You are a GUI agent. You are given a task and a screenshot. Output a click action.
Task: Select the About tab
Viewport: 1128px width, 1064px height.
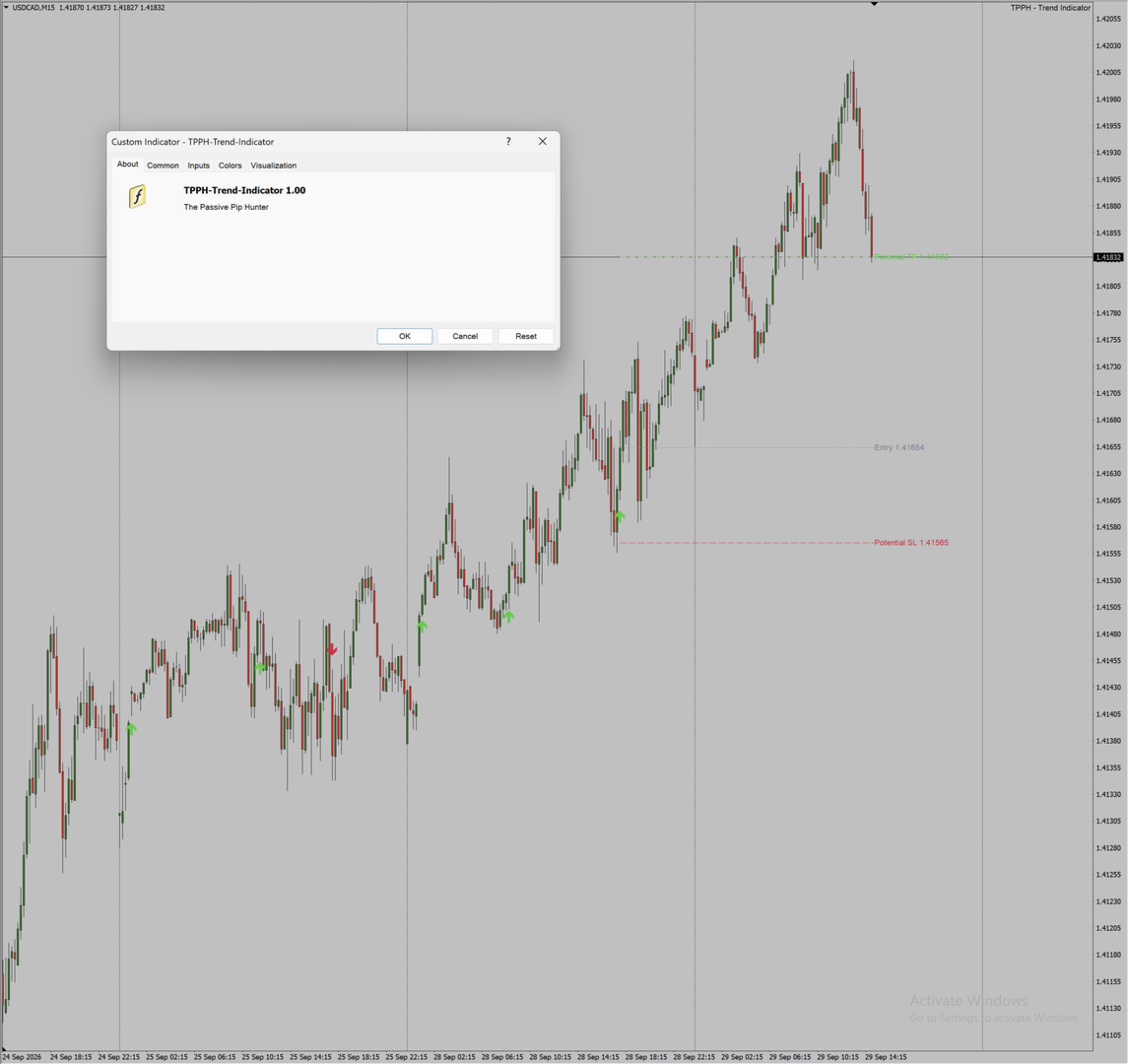click(127, 164)
